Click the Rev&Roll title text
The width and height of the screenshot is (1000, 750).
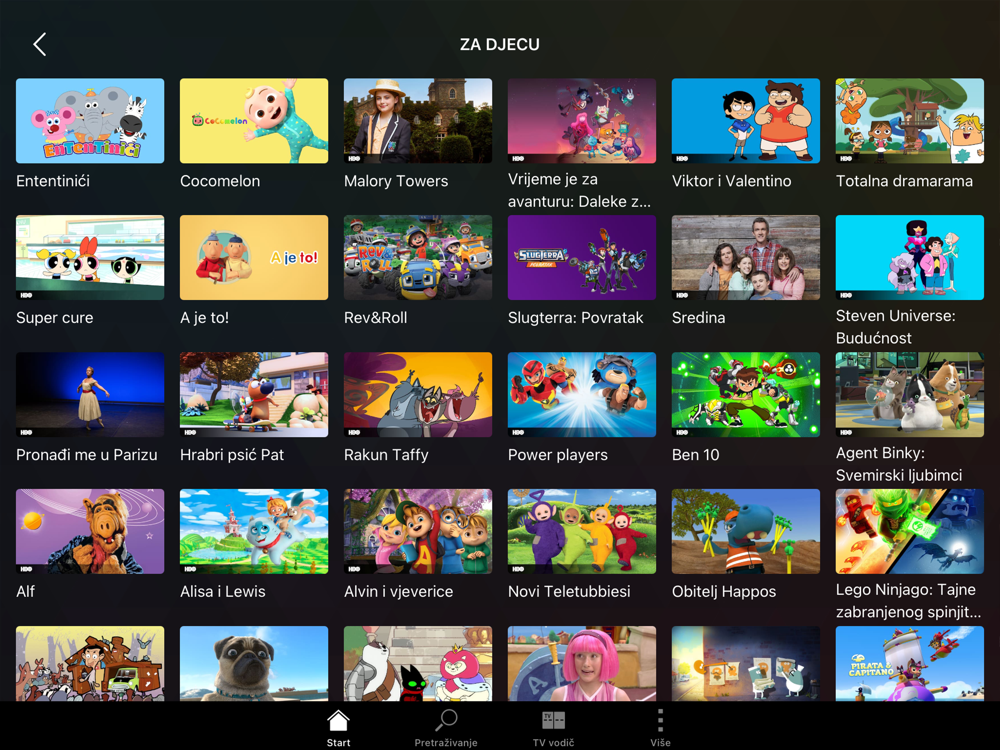tap(376, 318)
